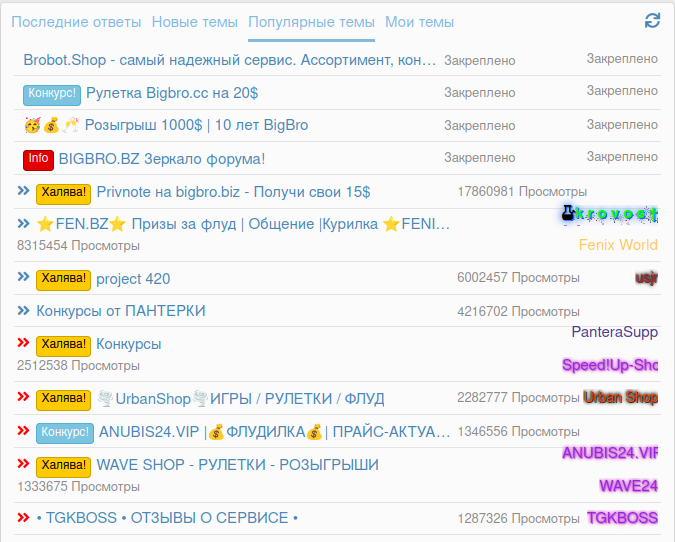Image resolution: width=675 pixels, height=542 pixels.
Task: Click the 17860981 Просмотры count
Action: click(522, 192)
